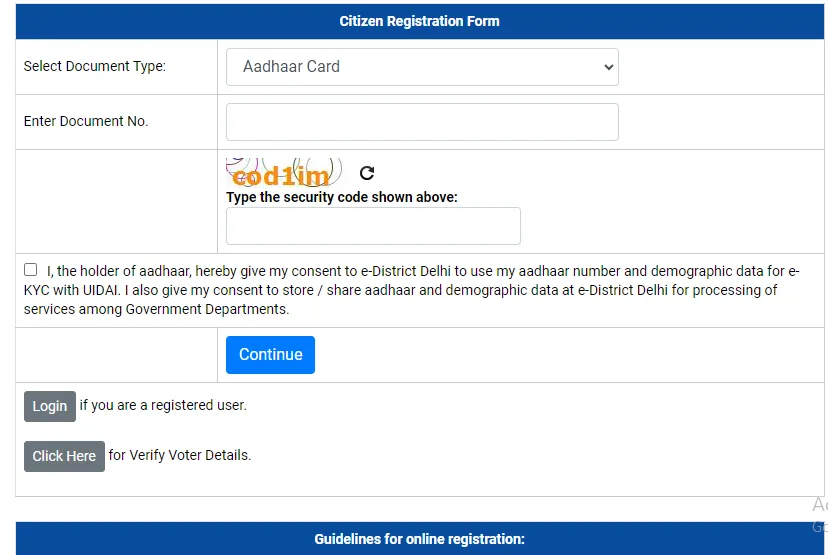The image size is (828, 555).
Task: Click the empty cell left of Continue
Action: tap(116, 355)
